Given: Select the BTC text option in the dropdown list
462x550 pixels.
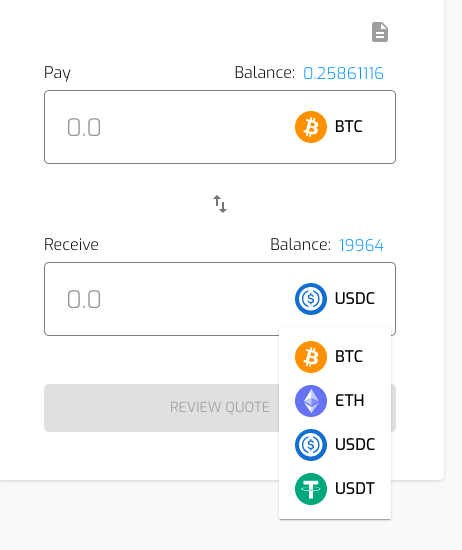Looking at the screenshot, I should coord(348,356).
